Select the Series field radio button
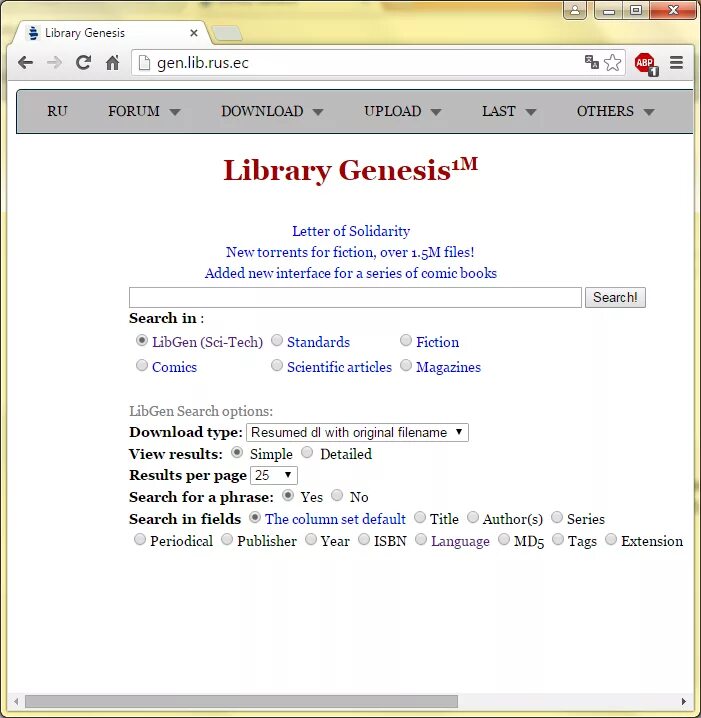 pyautogui.click(x=557, y=517)
